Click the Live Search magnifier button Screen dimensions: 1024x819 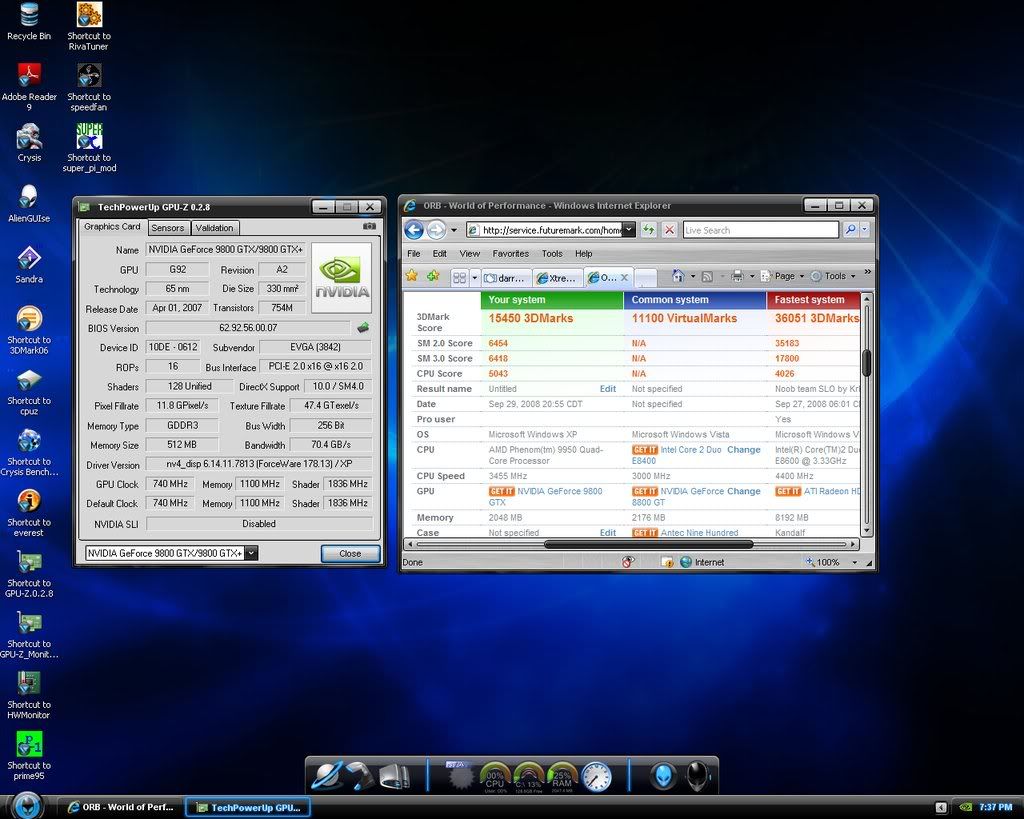click(x=850, y=230)
